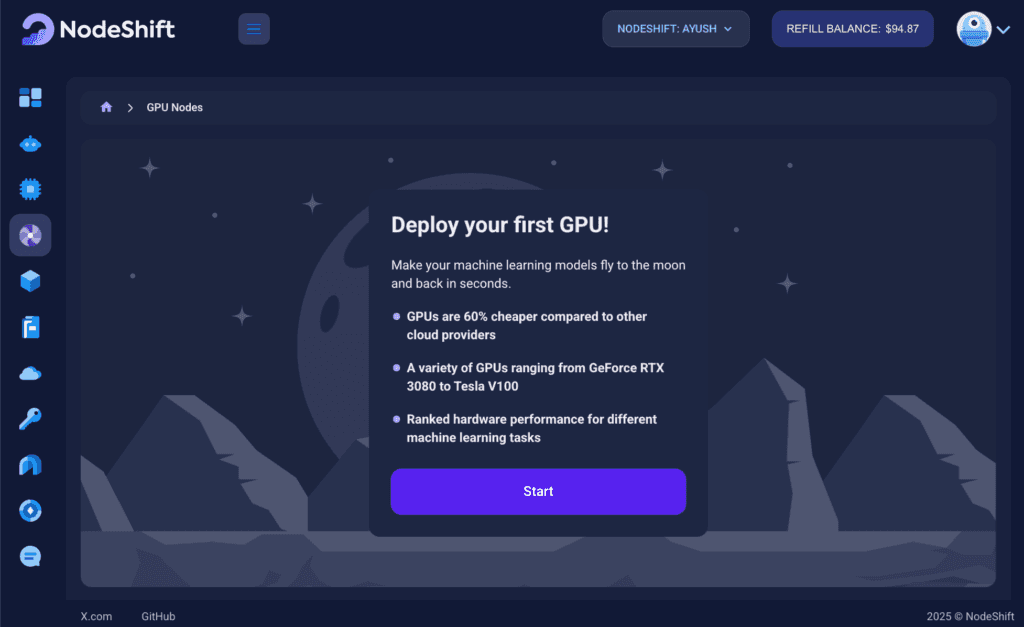Click the "Ranked hardware performance" bullet text
This screenshot has height=627, width=1024.
coord(532,428)
